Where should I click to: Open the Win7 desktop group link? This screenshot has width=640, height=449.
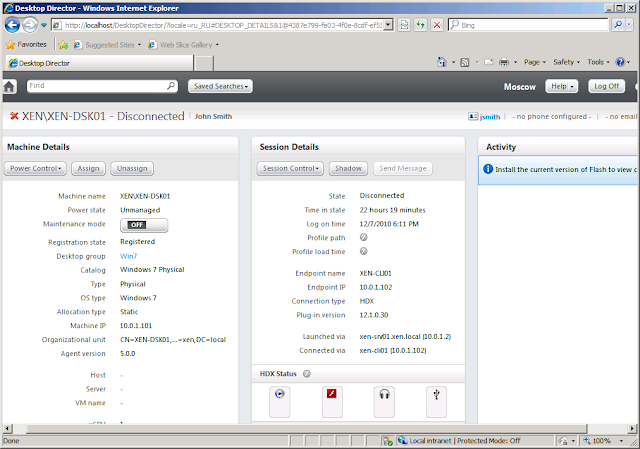point(129,256)
